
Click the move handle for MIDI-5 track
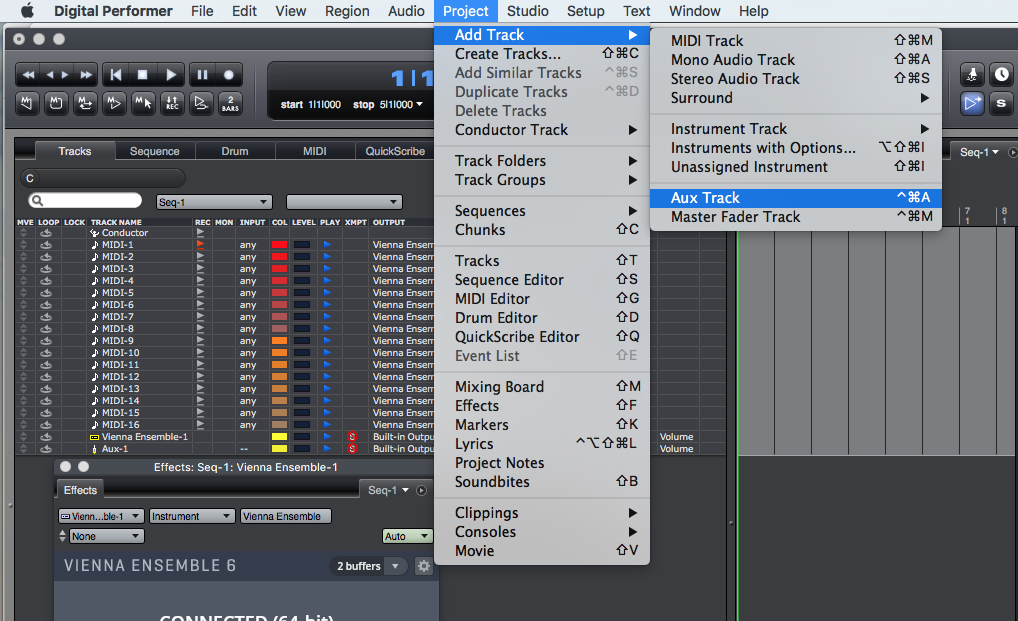click(x=23, y=293)
